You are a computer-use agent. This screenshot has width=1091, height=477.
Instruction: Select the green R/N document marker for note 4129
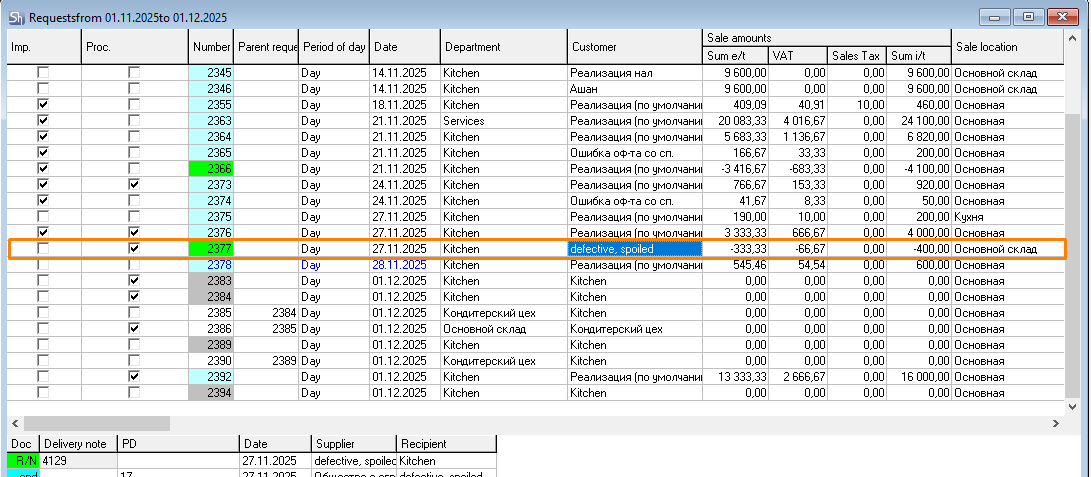[23, 460]
